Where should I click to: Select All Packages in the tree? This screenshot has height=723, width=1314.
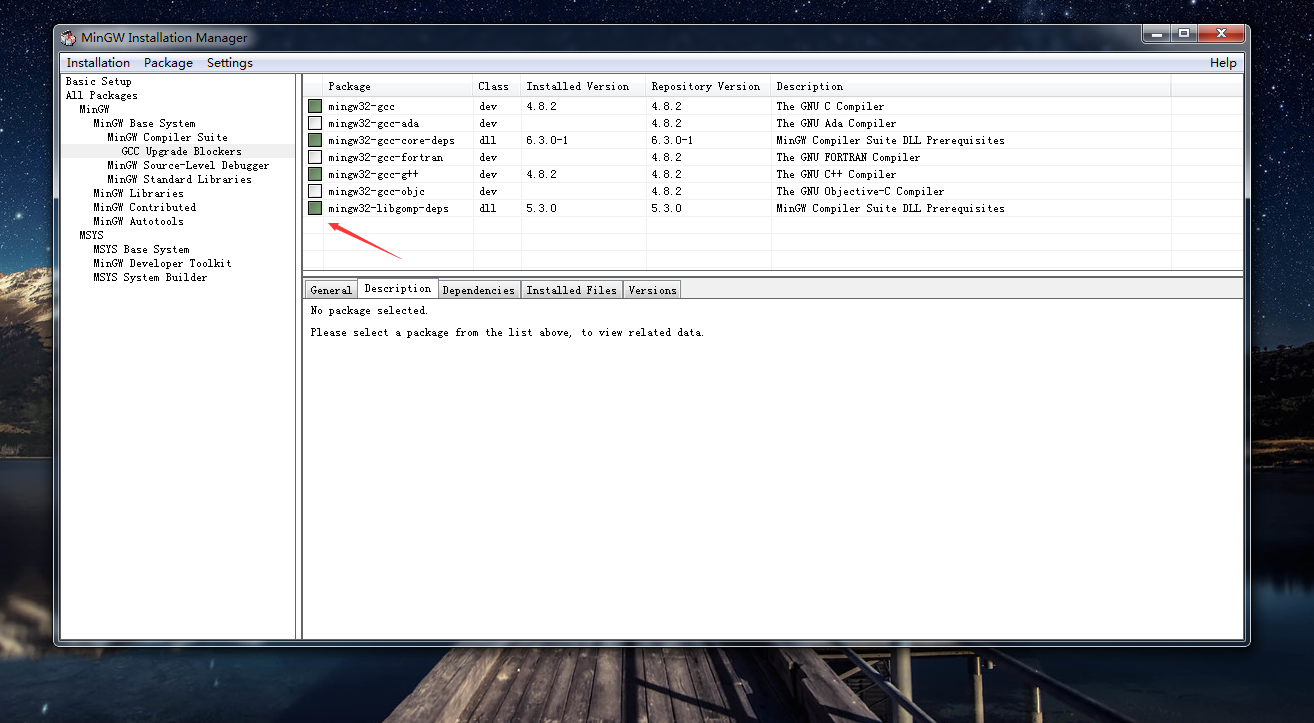tap(102, 95)
